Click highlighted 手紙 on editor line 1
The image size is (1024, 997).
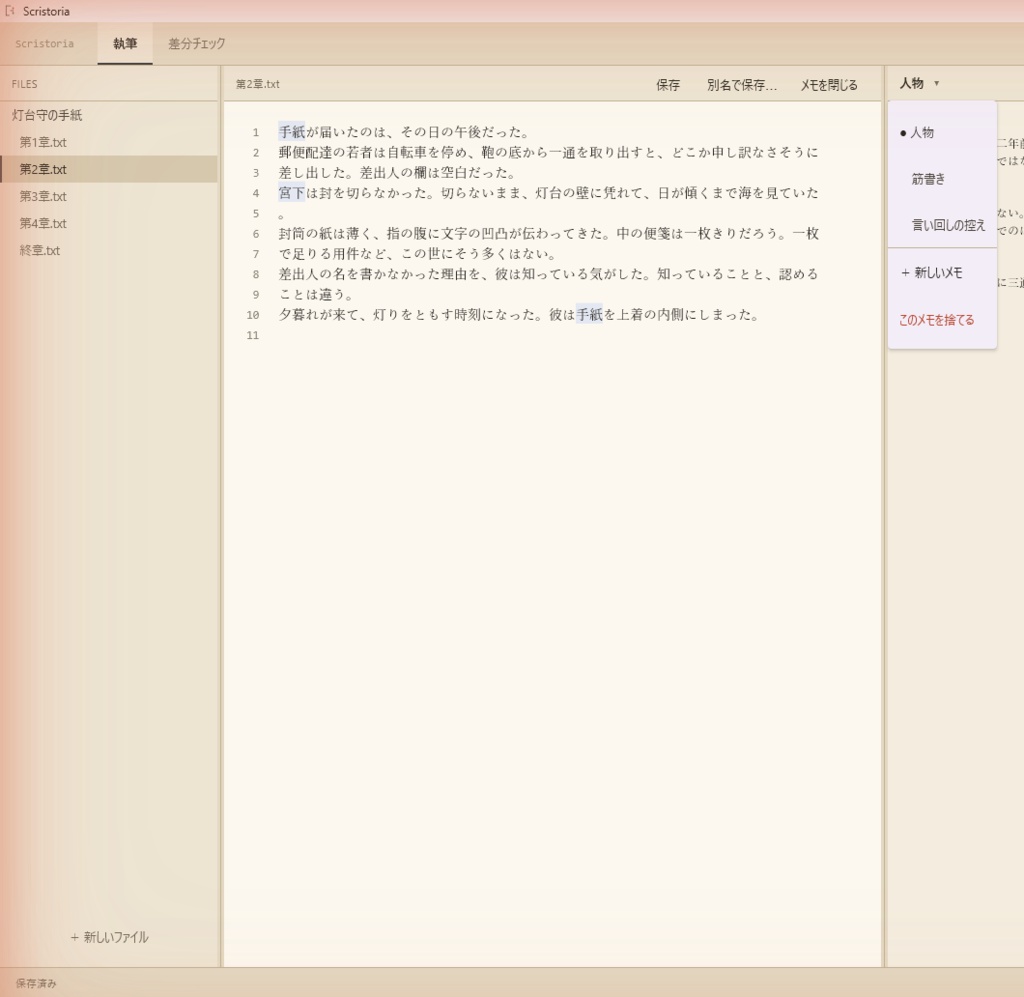pos(292,132)
